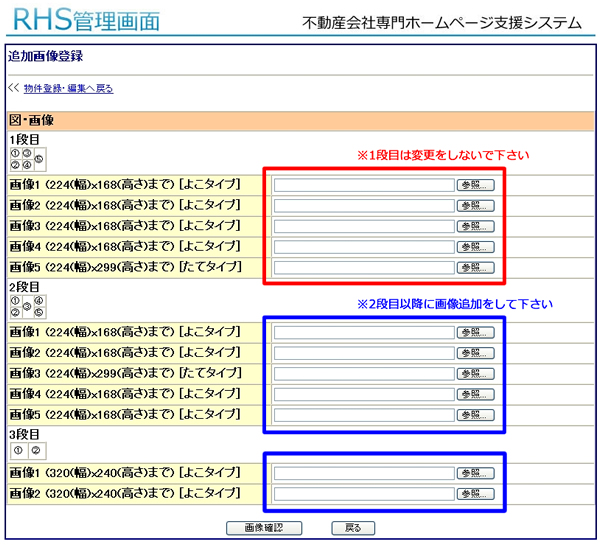Click the 2段目 layout diagram icon
600x545 pixels.
(28, 307)
